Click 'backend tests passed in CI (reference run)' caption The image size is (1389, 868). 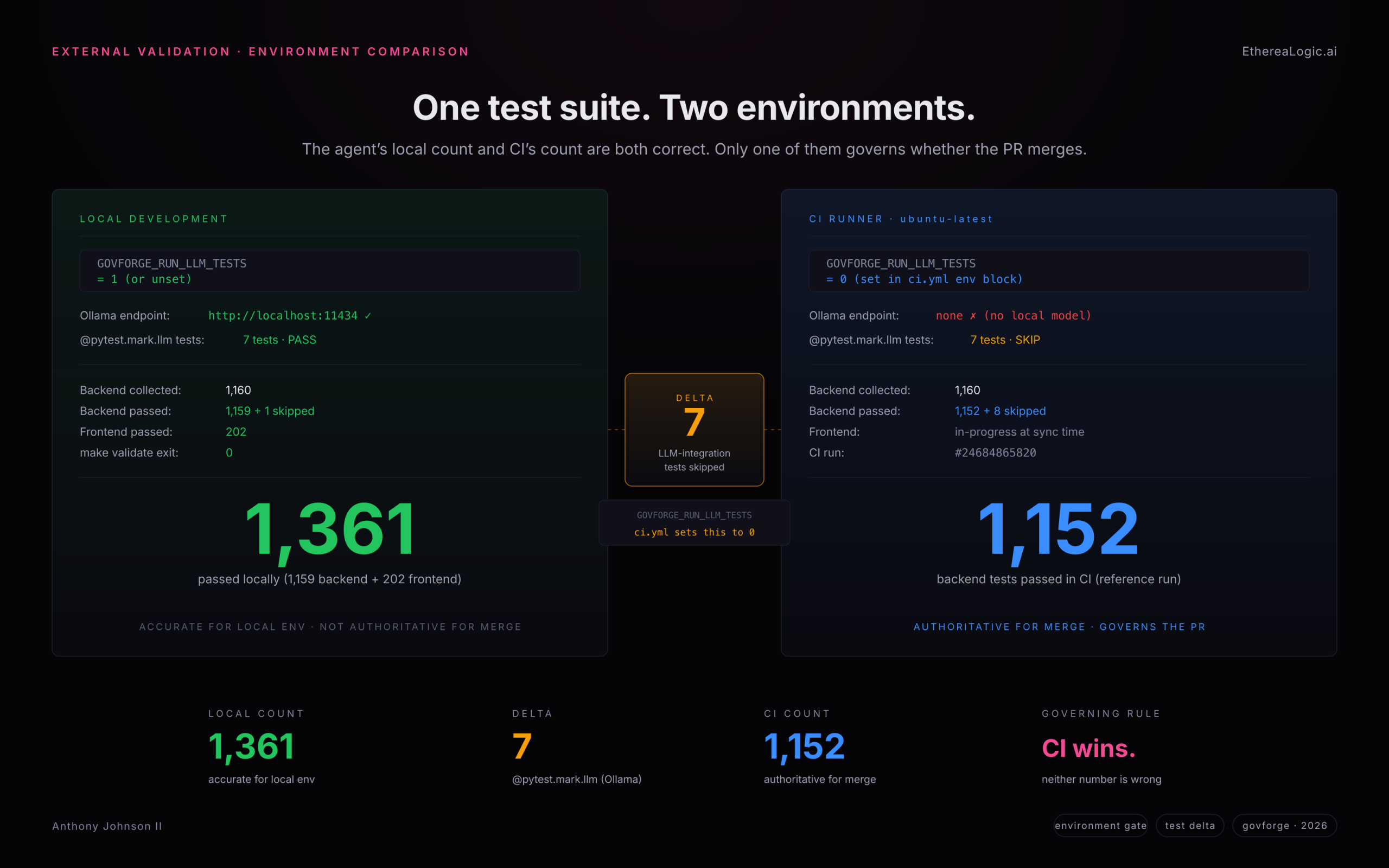[x=1059, y=579]
